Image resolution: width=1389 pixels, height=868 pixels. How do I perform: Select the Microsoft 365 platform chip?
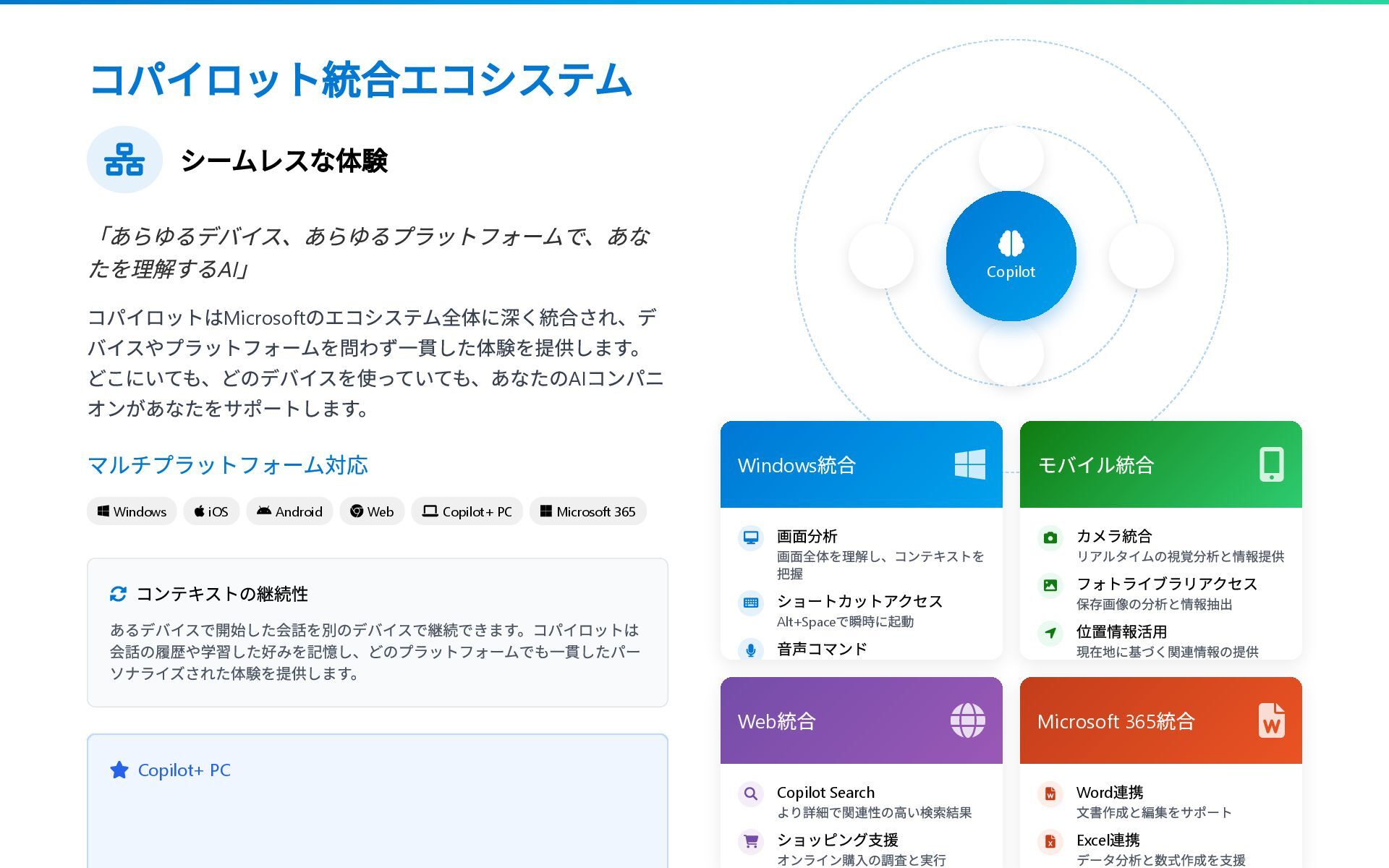[x=587, y=511]
